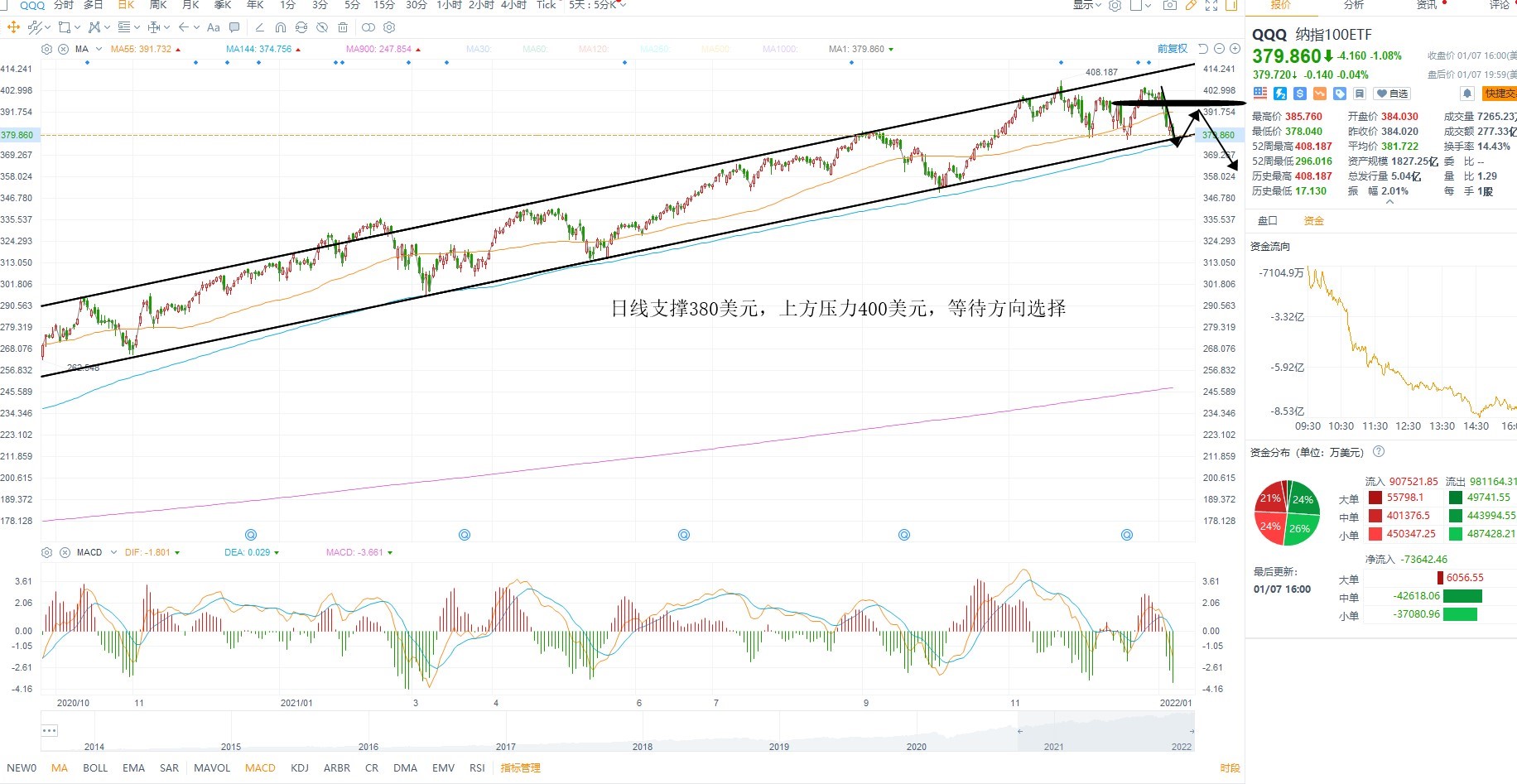This screenshot has width=1517, height=784.
Task: Toggle DEA line in MACD
Action: click(x=247, y=552)
